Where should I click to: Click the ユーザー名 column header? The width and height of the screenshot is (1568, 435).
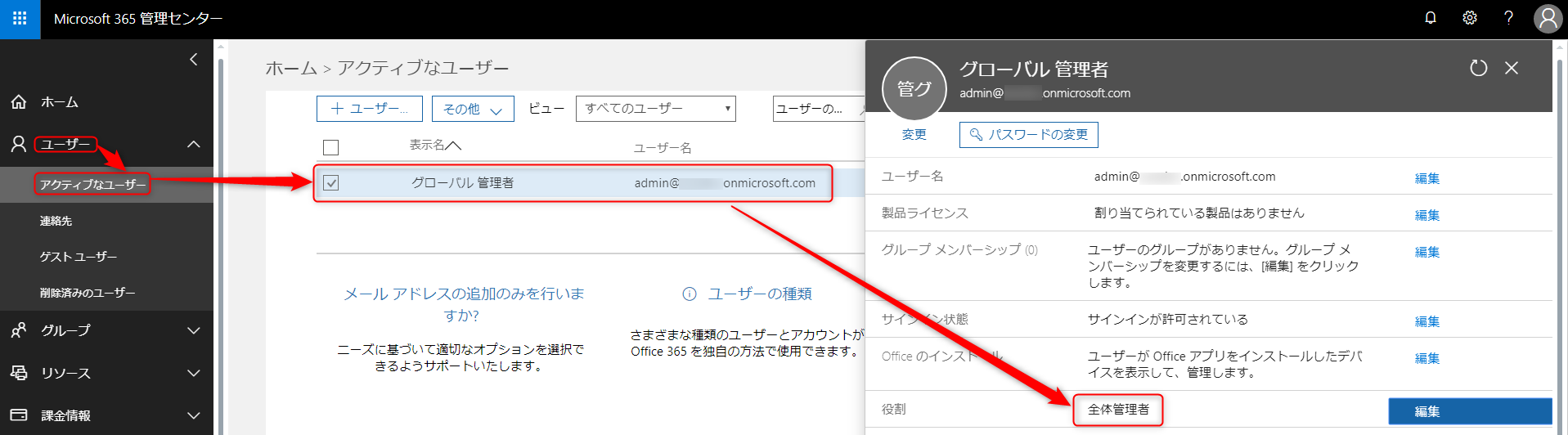[663, 148]
